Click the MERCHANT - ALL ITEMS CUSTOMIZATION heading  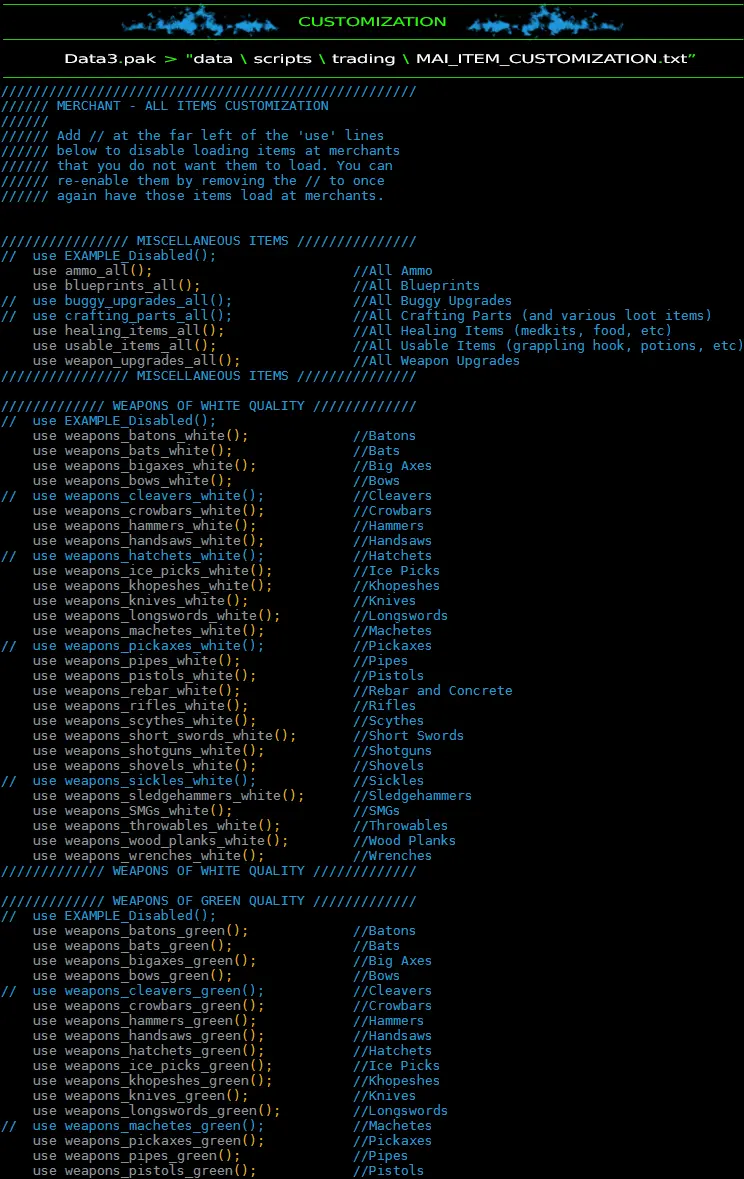pyautogui.click(x=192, y=105)
